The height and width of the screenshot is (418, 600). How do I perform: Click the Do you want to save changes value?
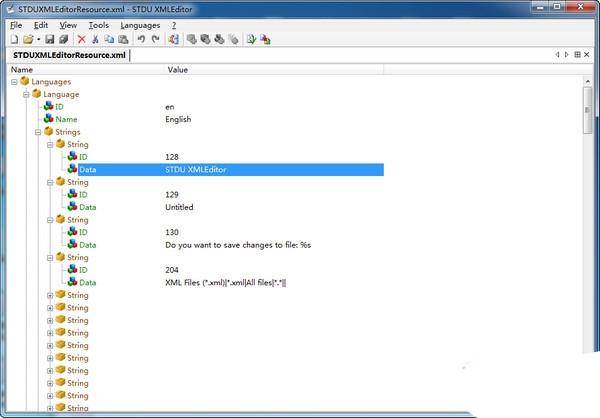coord(238,245)
